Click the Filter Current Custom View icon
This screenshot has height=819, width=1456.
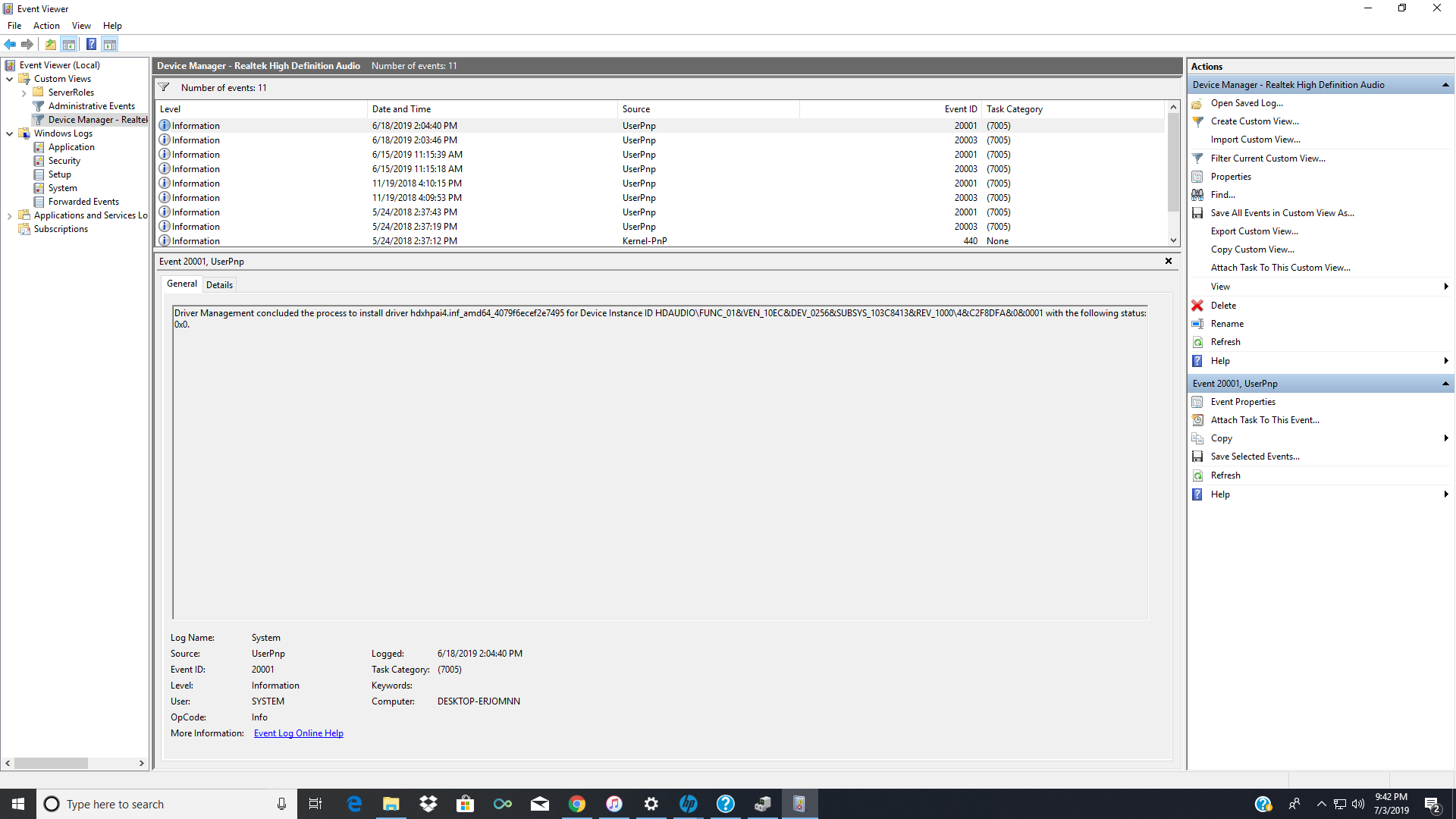tap(1198, 158)
